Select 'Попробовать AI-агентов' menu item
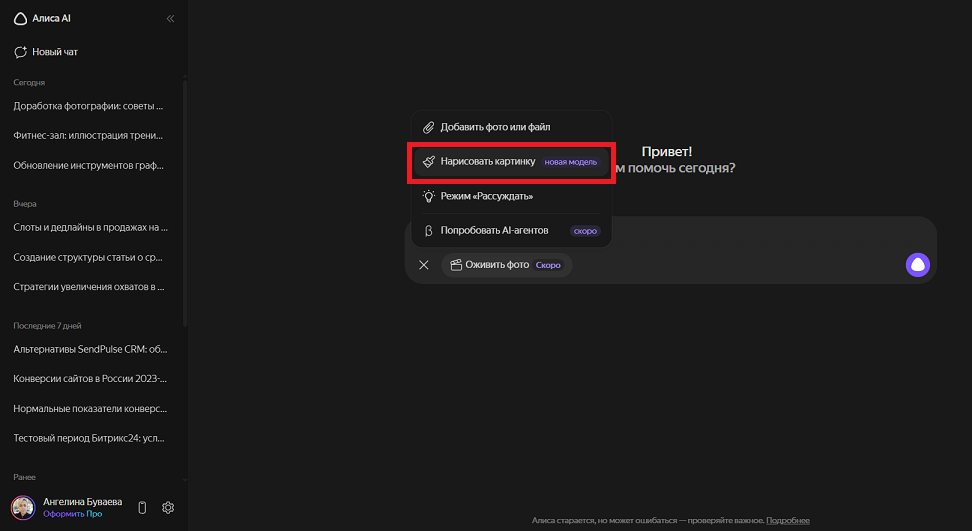 tap(511, 230)
